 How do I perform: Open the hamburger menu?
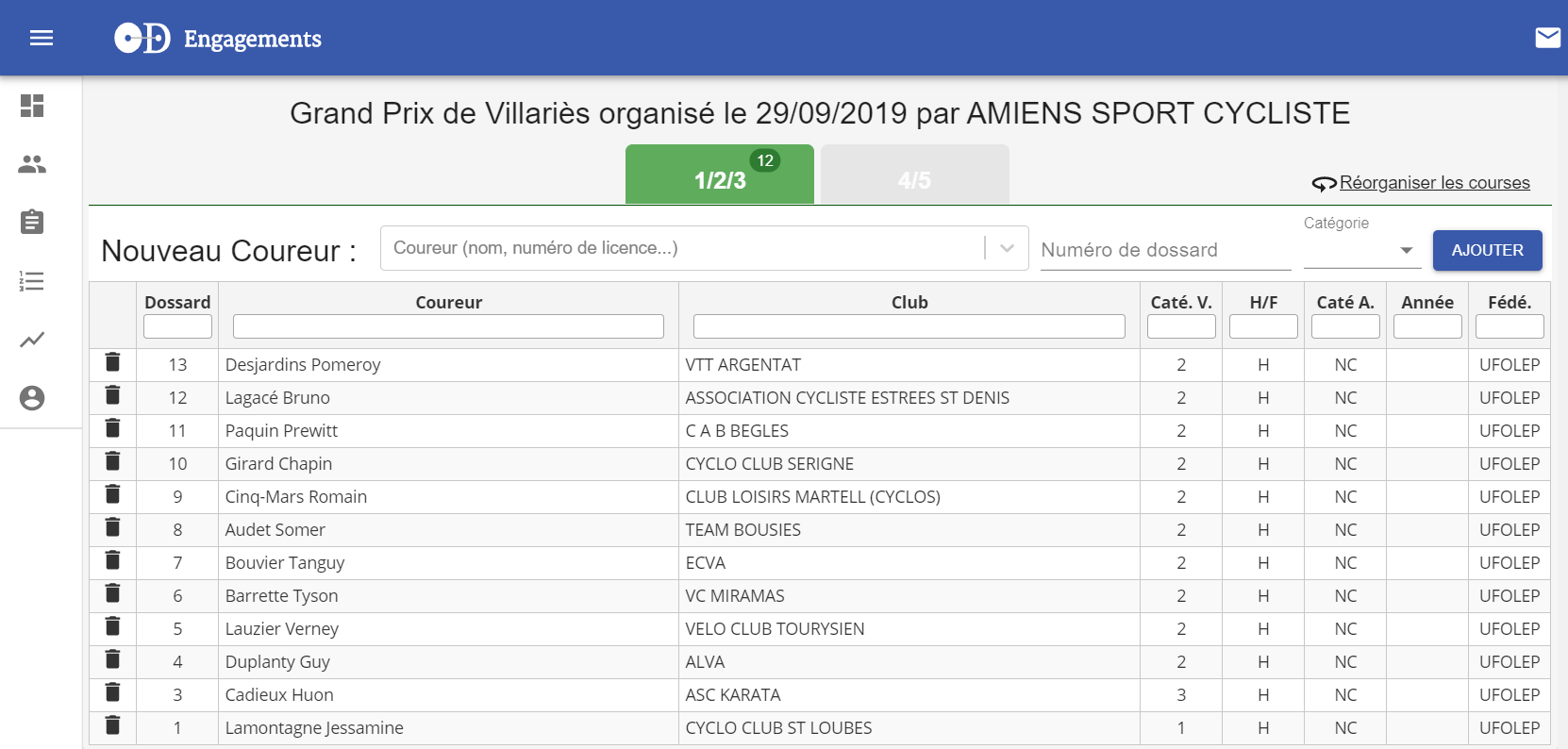point(42,38)
